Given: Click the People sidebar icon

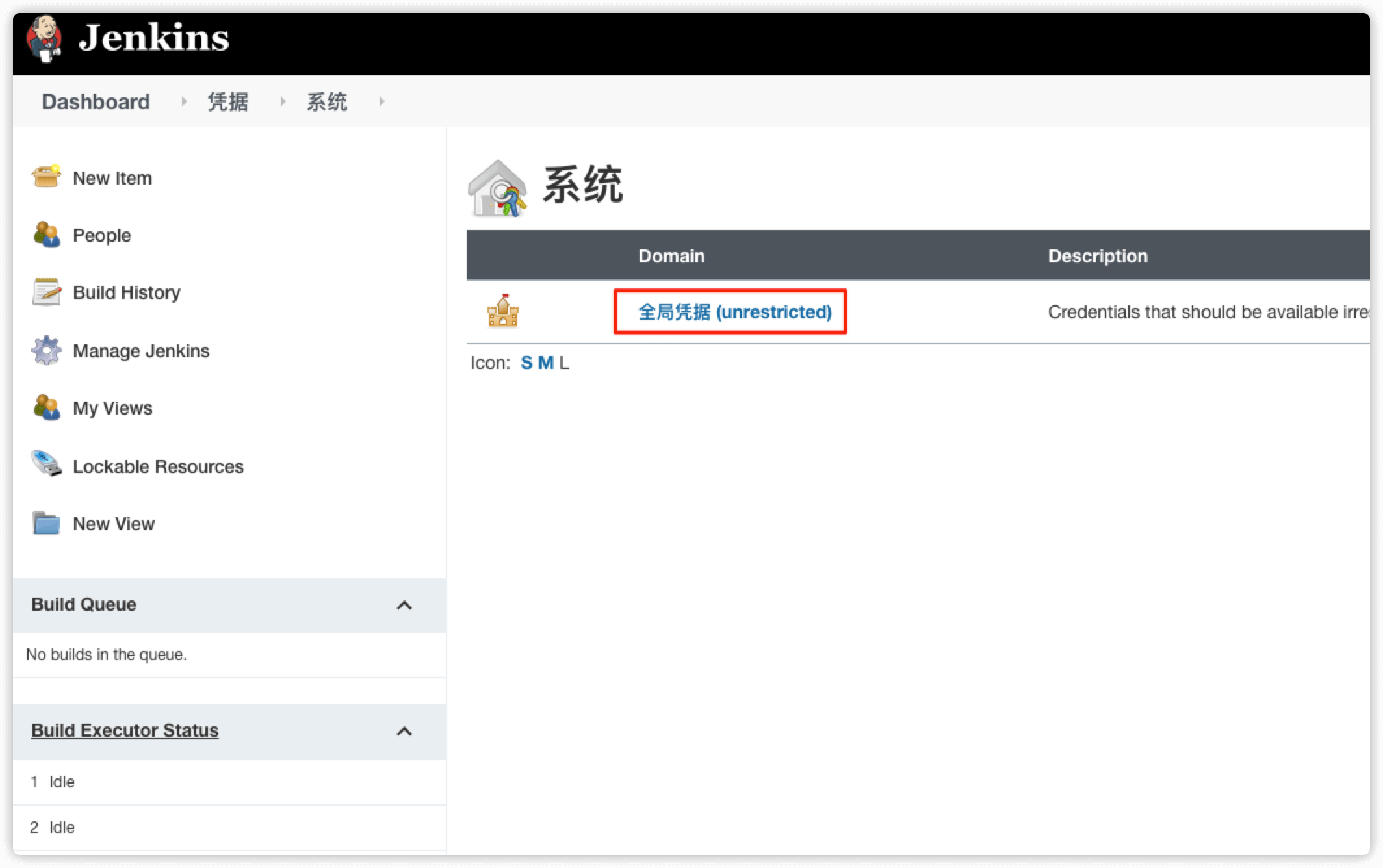Looking at the screenshot, I should click(x=48, y=234).
